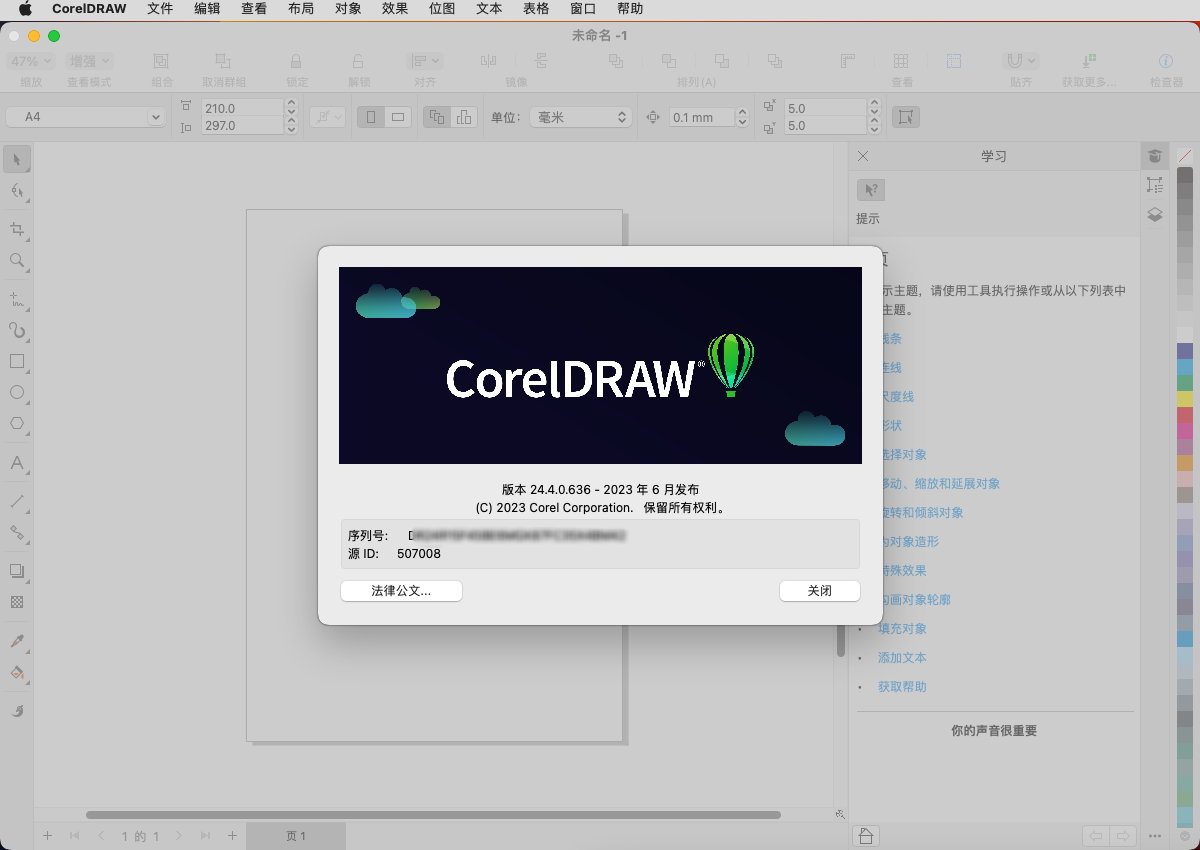Click the nudge distance icon
1200x850 pixels.
[654, 117]
